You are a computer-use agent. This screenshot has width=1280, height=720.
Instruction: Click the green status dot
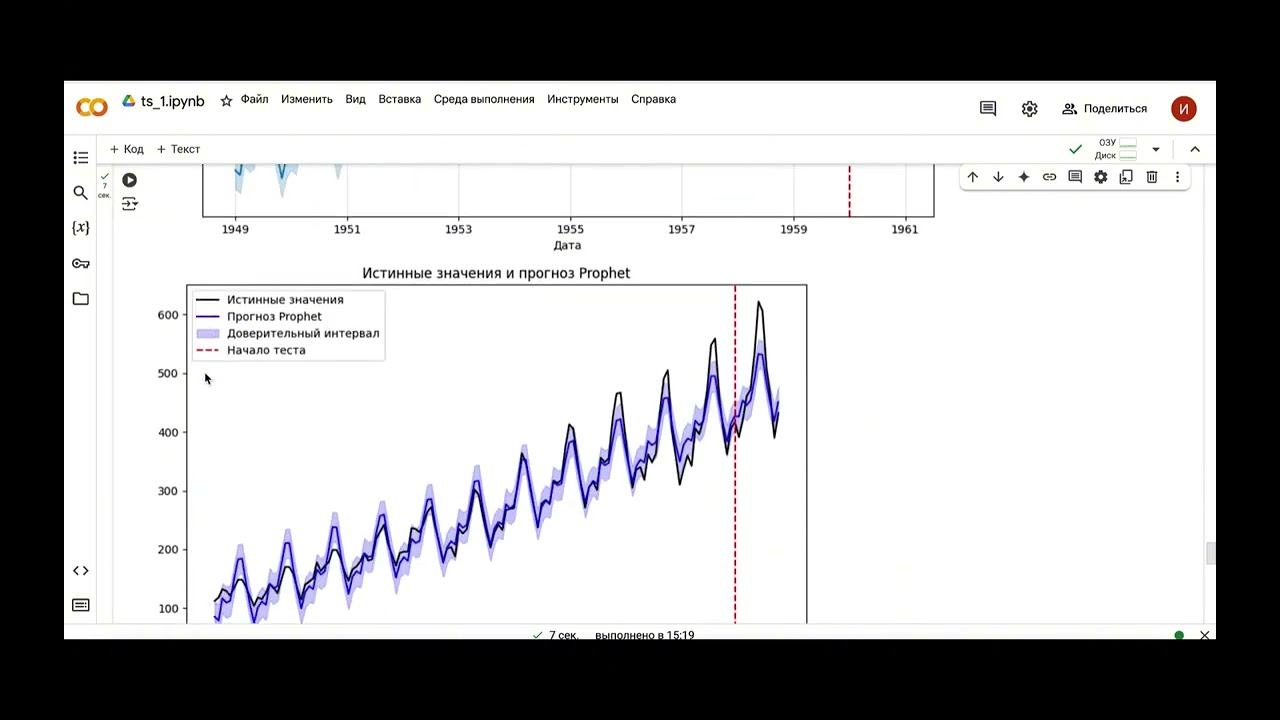1179,635
